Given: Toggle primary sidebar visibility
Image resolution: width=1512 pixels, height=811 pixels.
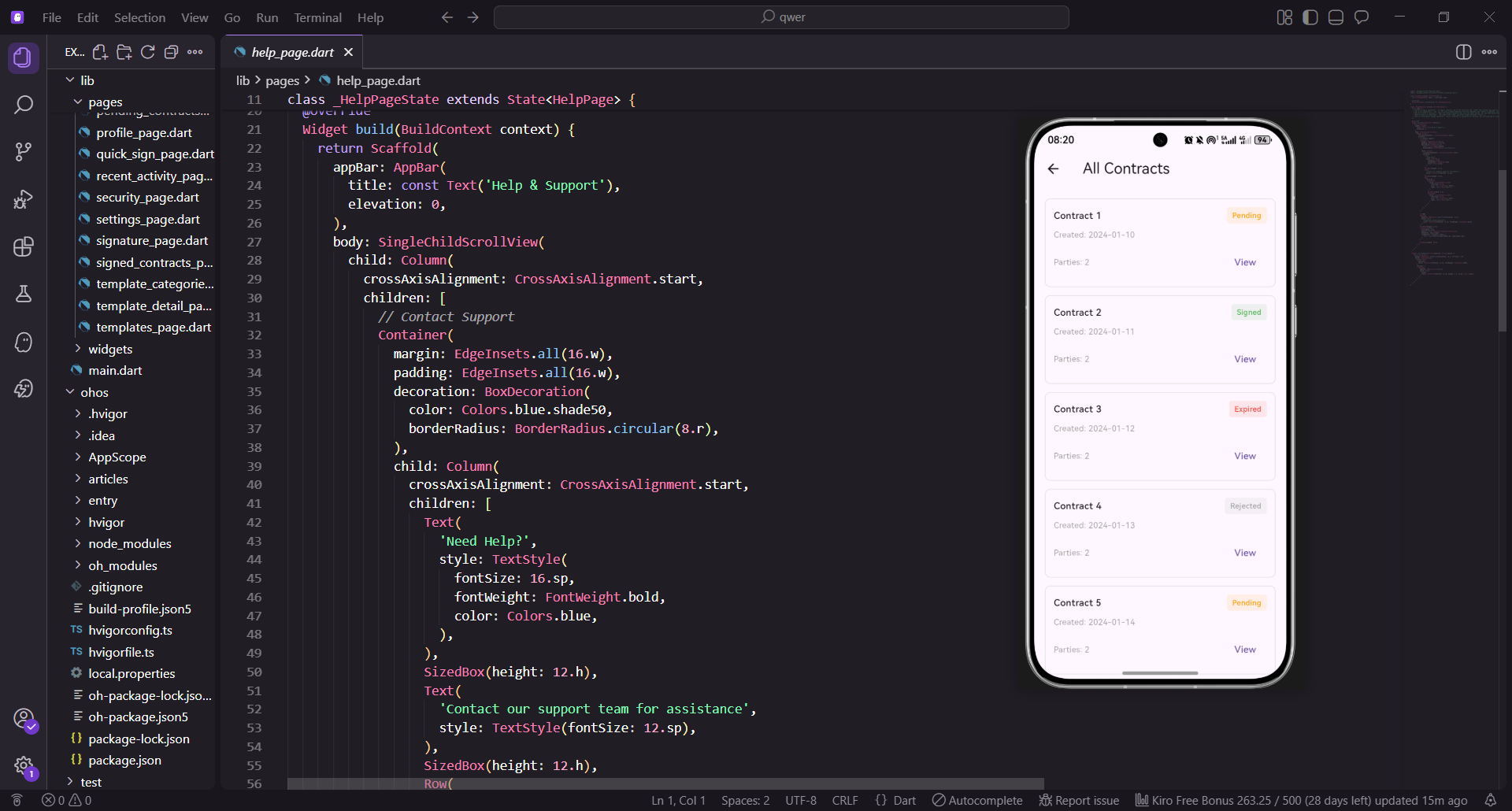Looking at the screenshot, I should pyautogui.click(x=1310, y=17).
